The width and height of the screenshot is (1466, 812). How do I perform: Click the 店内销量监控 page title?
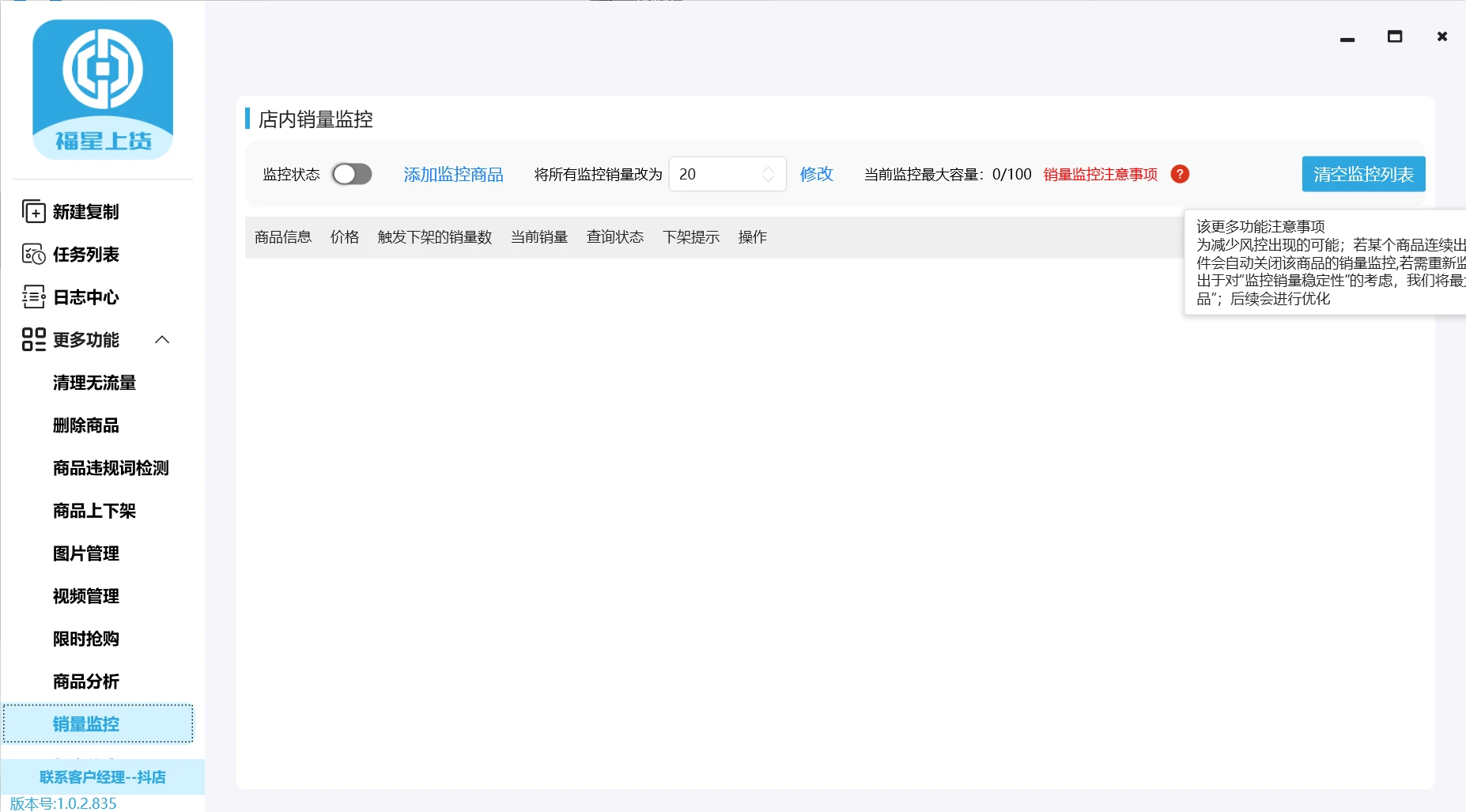[x=315, y=119]
